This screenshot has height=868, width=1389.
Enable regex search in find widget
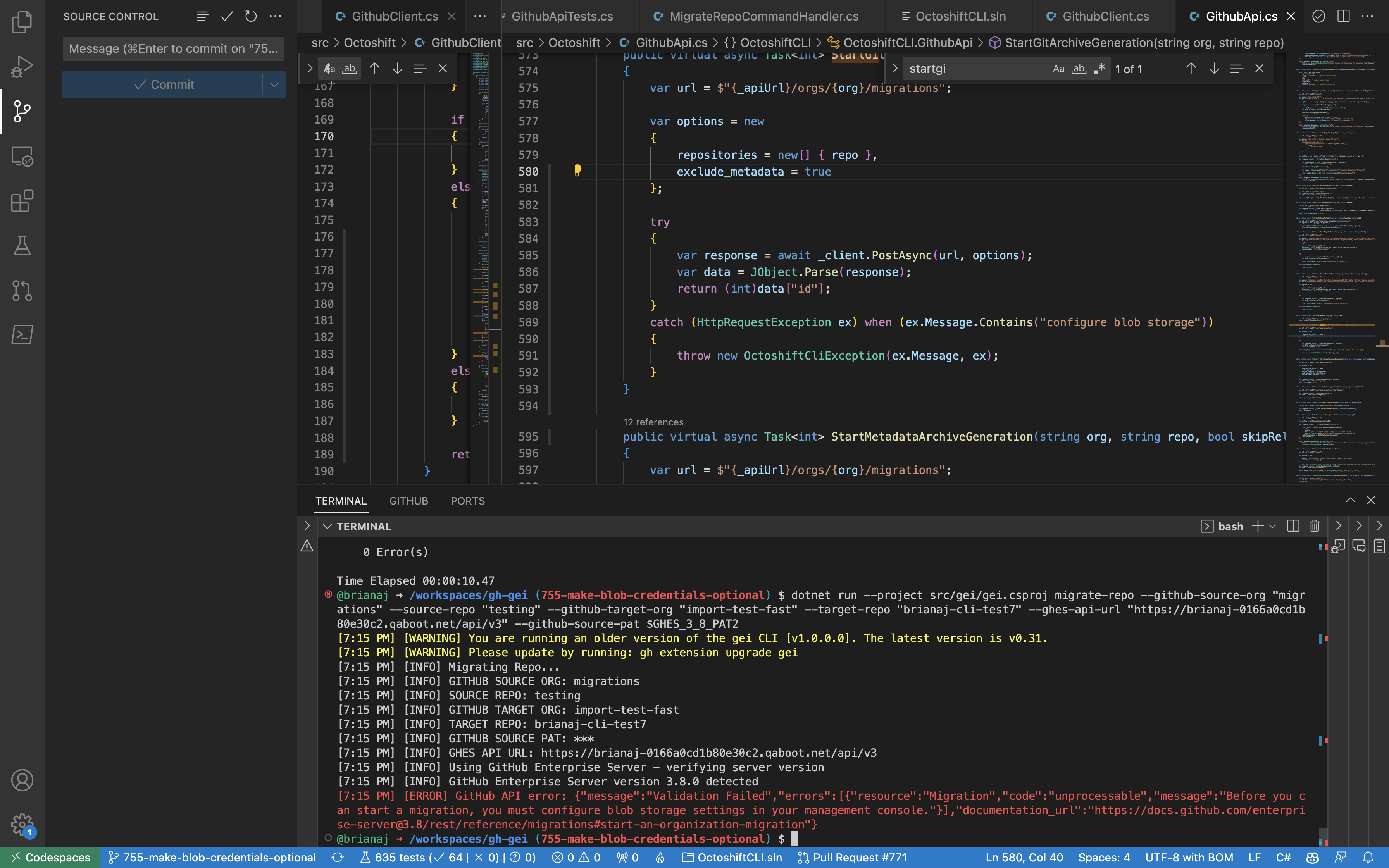coord(1099,68)
